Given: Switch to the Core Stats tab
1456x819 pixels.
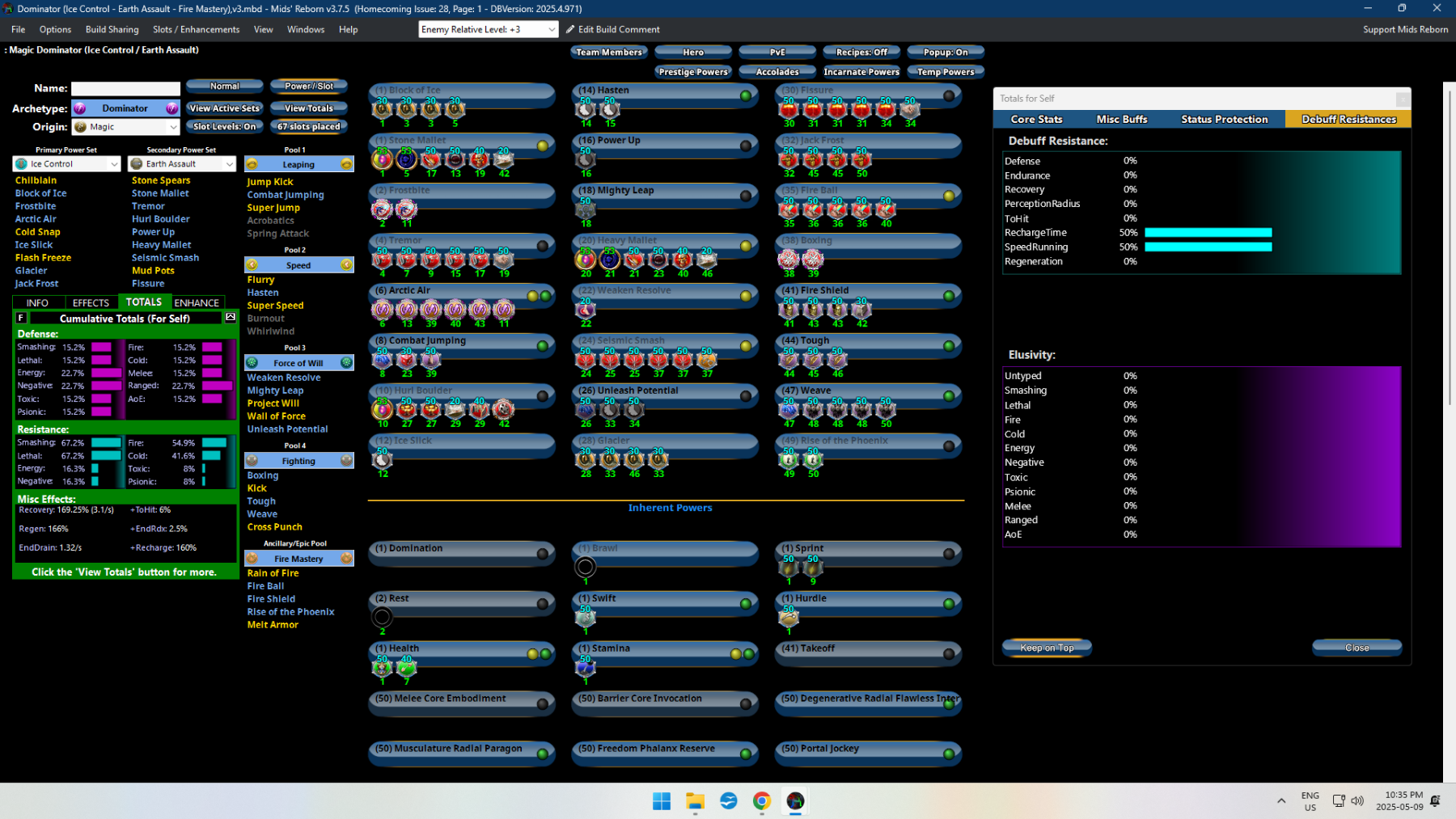Looking at the screenshot, I should click(x=1036, y=119).
